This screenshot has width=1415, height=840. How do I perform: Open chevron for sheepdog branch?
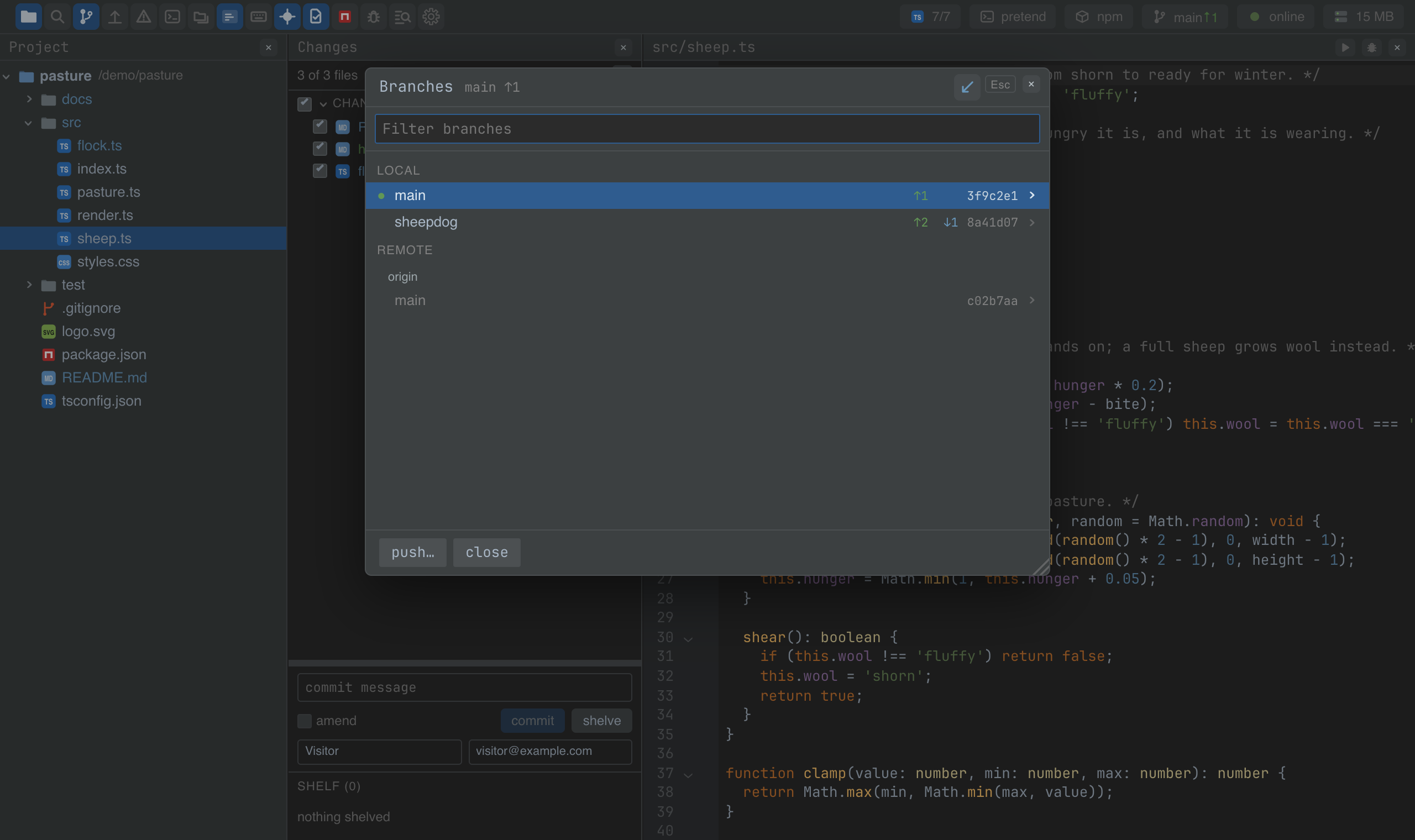pos(1032,223)
